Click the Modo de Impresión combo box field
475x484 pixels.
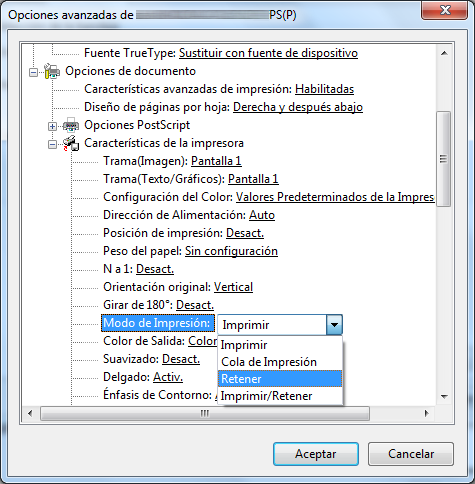coord(280,325)
